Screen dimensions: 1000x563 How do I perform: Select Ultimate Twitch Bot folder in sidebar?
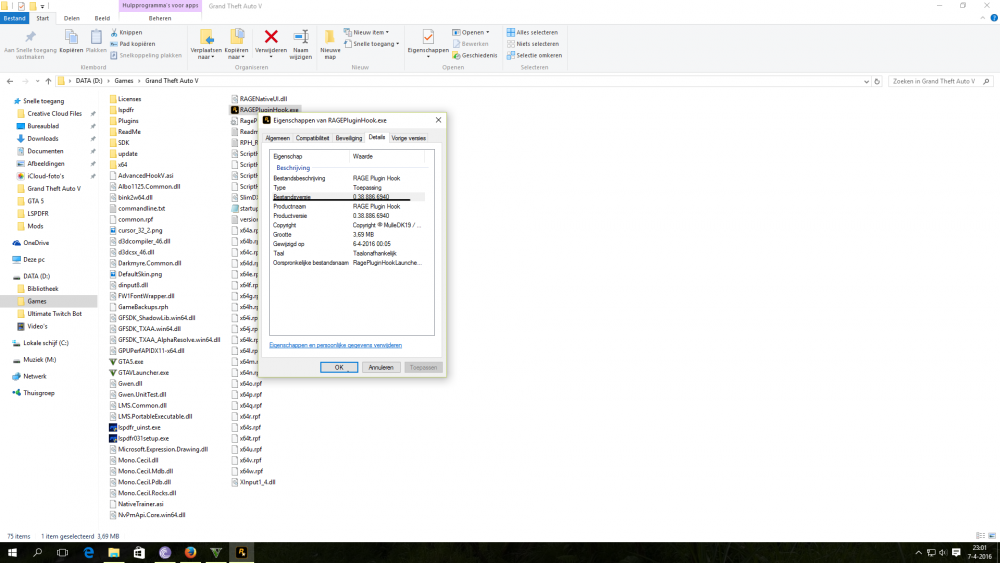[54, 314]
